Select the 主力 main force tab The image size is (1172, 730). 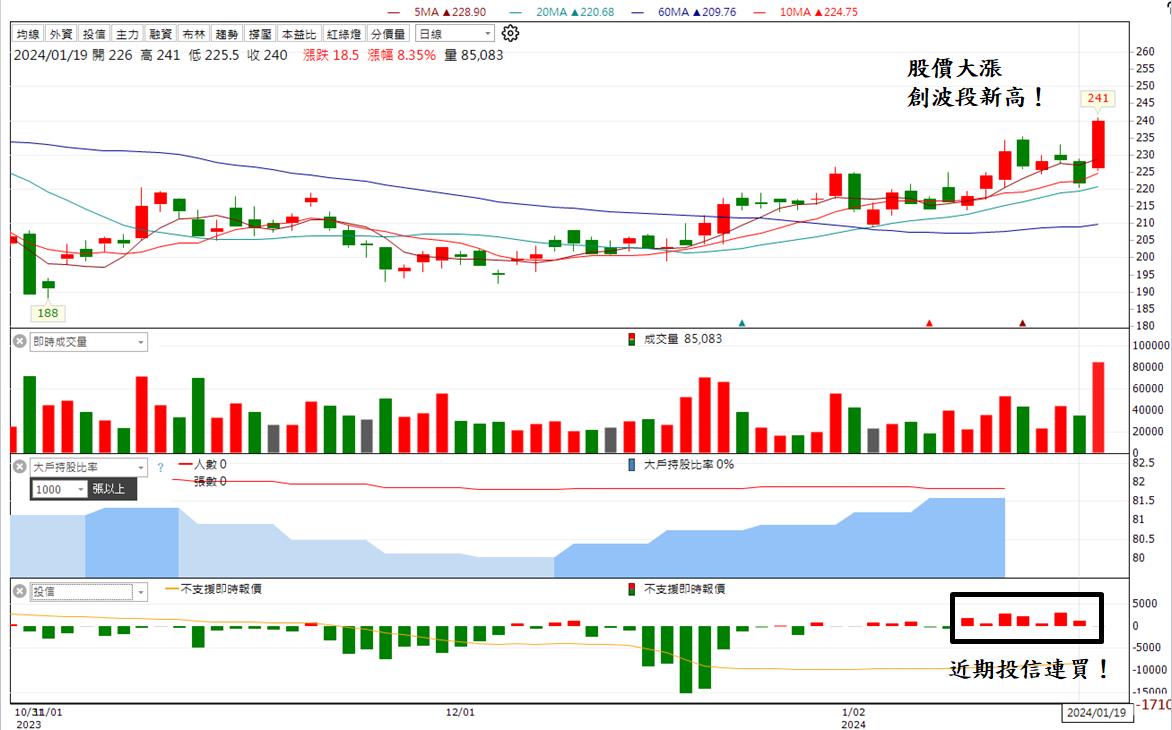pyautogui.click(x=128, y=34)
